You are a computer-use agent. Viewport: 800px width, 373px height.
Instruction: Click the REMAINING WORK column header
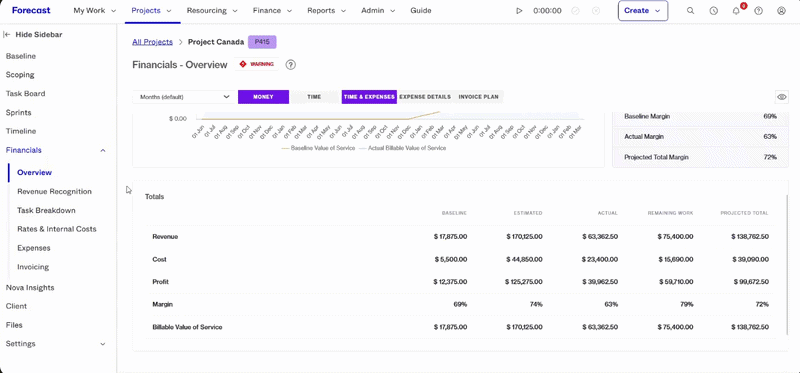click(x=670, y=213)
